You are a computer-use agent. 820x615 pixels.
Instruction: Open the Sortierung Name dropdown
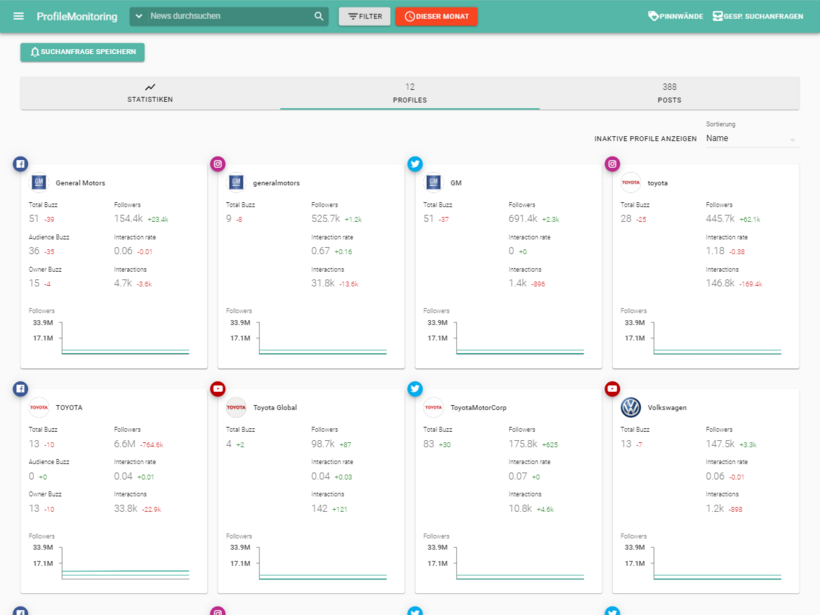tap(752, 139)
